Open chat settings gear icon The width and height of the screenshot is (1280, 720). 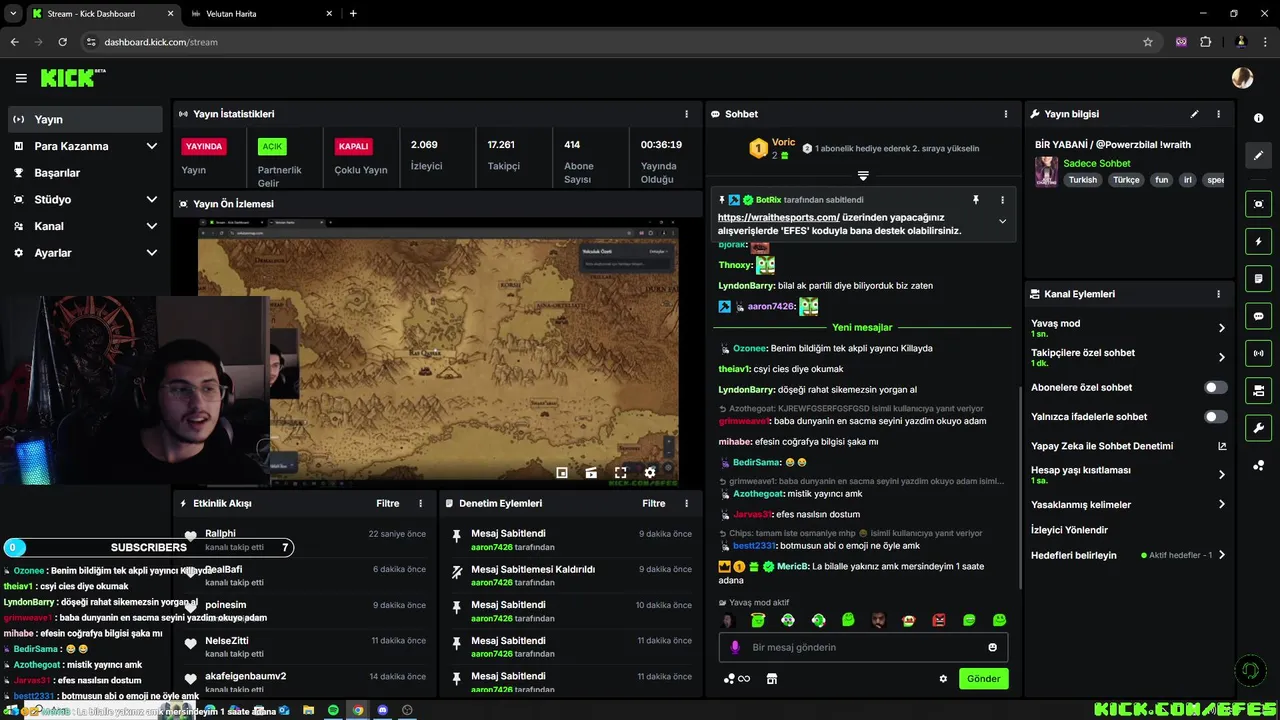(942, 679)
